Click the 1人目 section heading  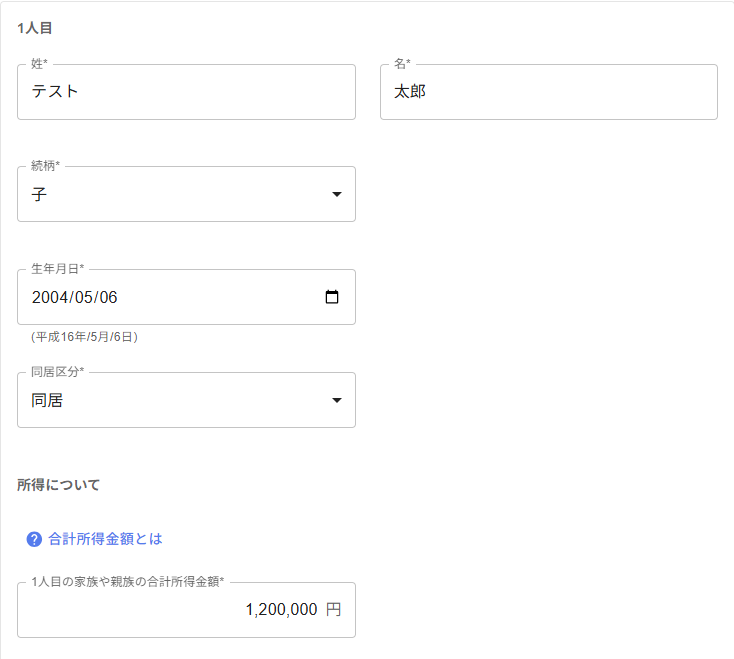pos(35,28)
